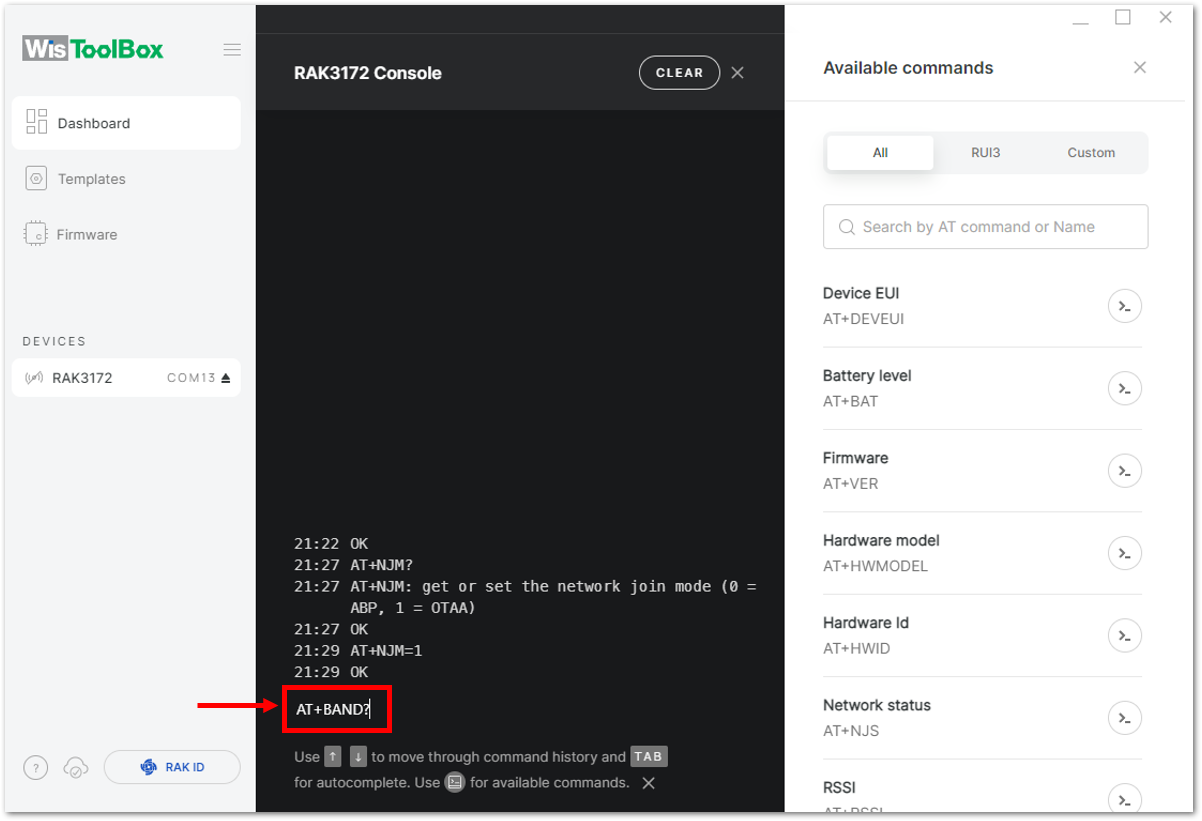
Task: Dismiss the command history hint
Action: point(649,783)
